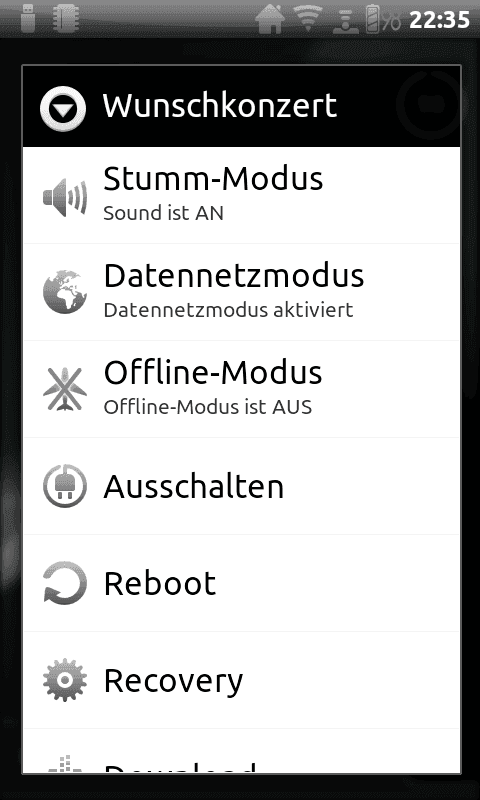Tap the circular arrow Reboot icon
Image resolution: width=480 pixels, height=800 pixels.
tap(65, 583)
